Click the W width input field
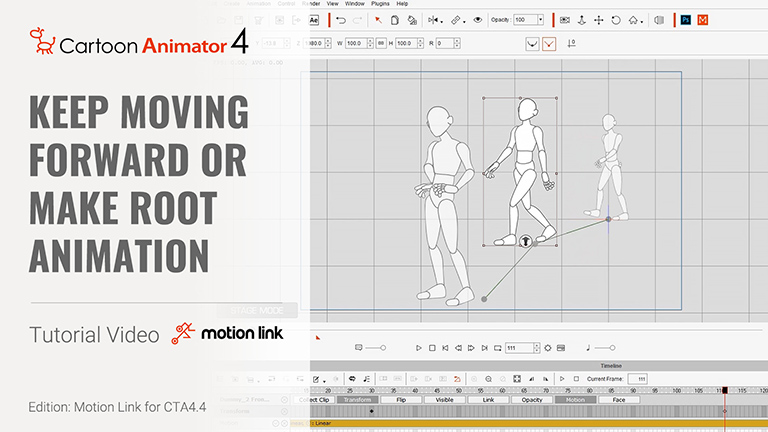This screenshot has height=432, width=768. (x=356, y=43)
